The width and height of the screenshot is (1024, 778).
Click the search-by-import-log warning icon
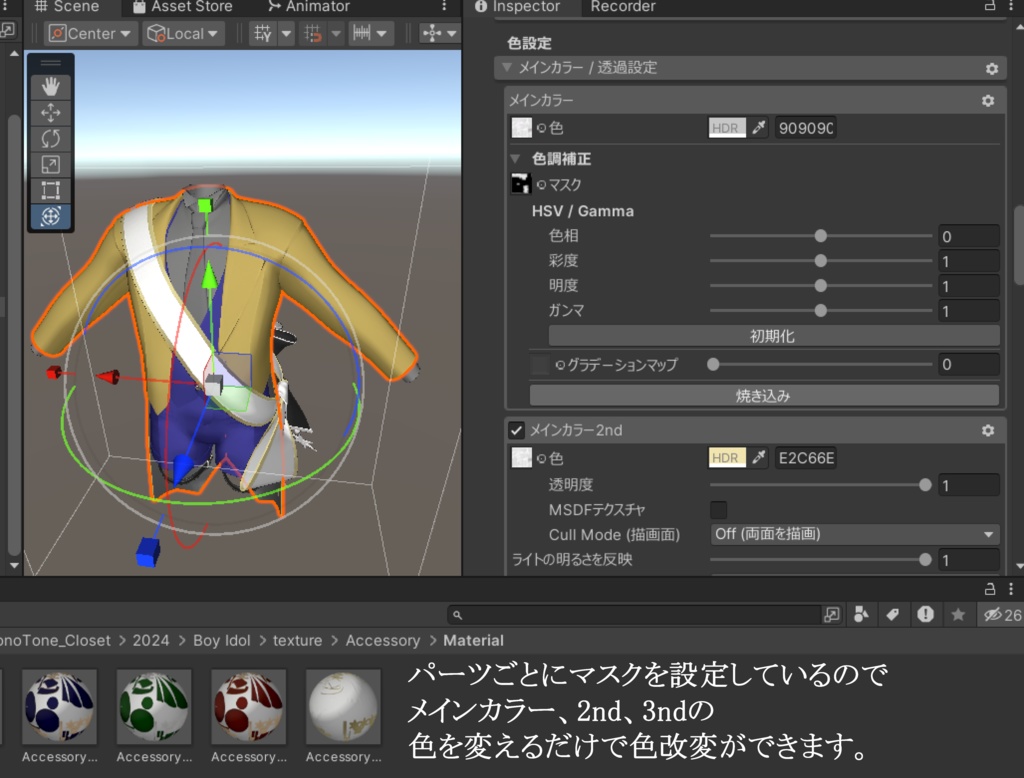point(925,615)
